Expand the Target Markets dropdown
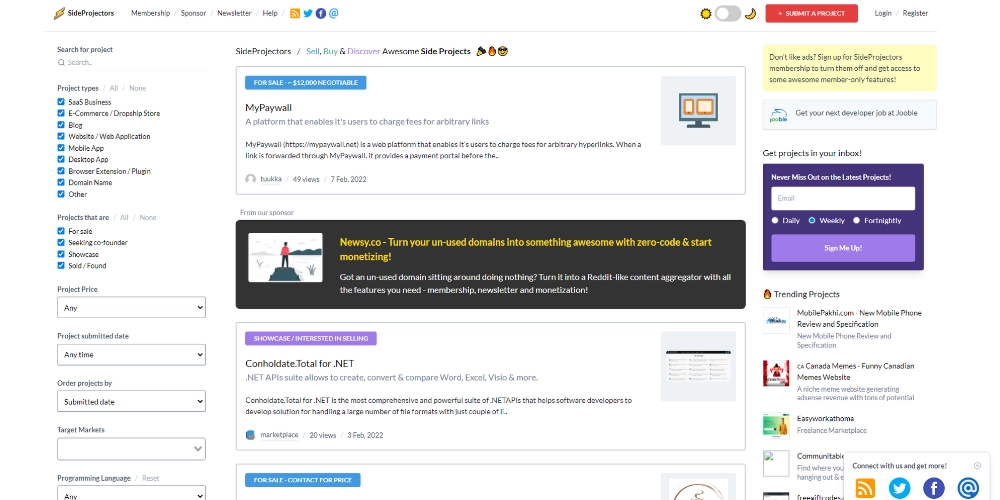The width and height of the screenshot is (1000, 500). point(131,449)
